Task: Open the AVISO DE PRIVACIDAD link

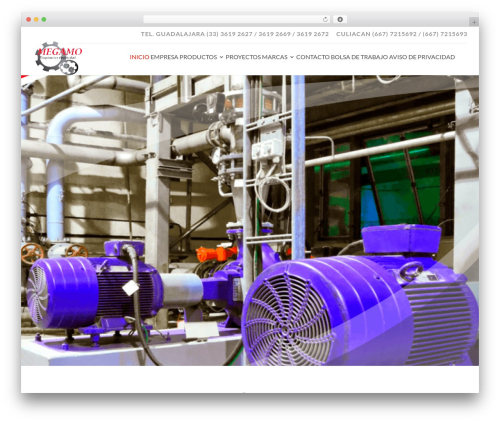Action: point(422,57)
